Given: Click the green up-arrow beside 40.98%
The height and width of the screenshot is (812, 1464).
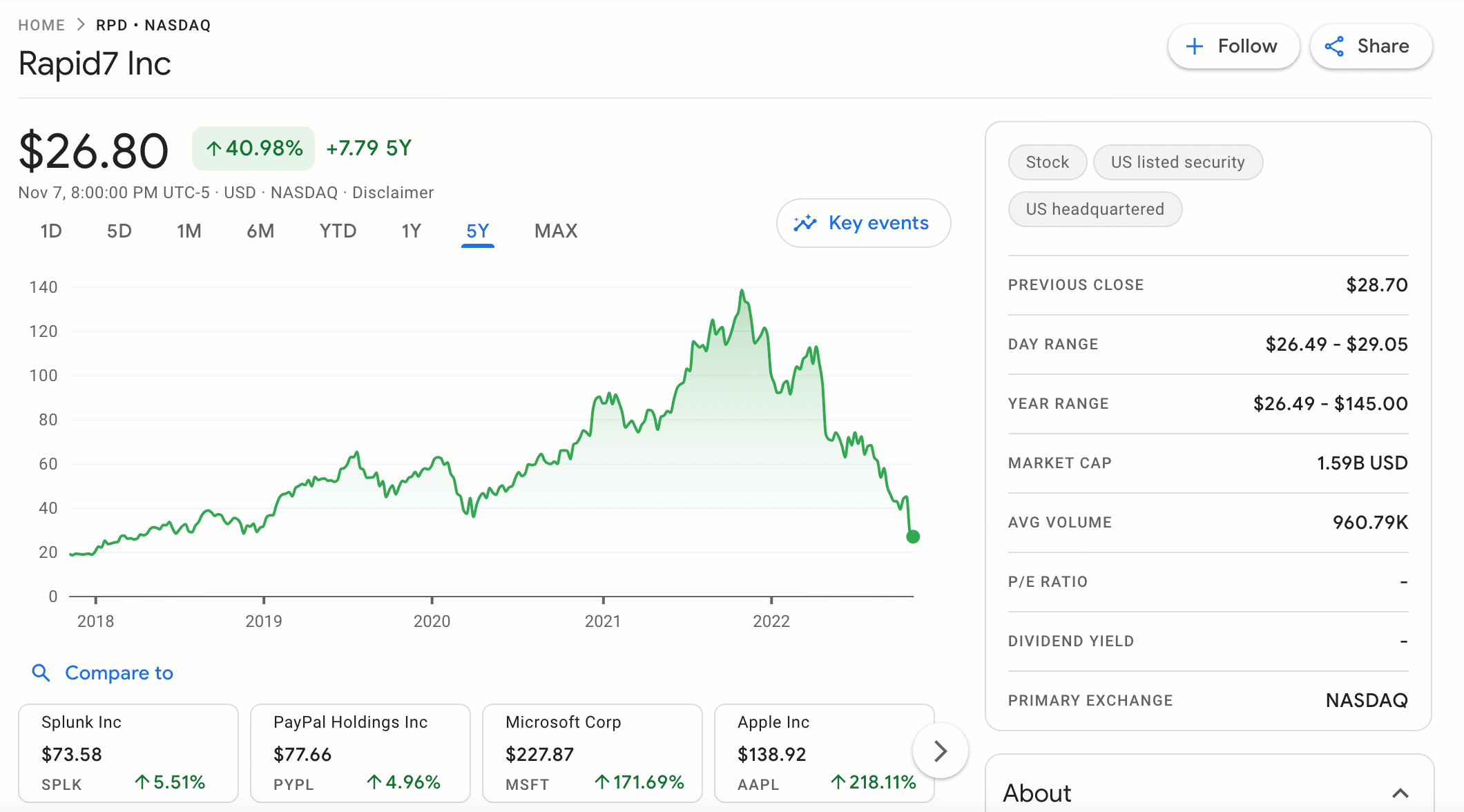Looking at the screenshot, I should point(213,148).
